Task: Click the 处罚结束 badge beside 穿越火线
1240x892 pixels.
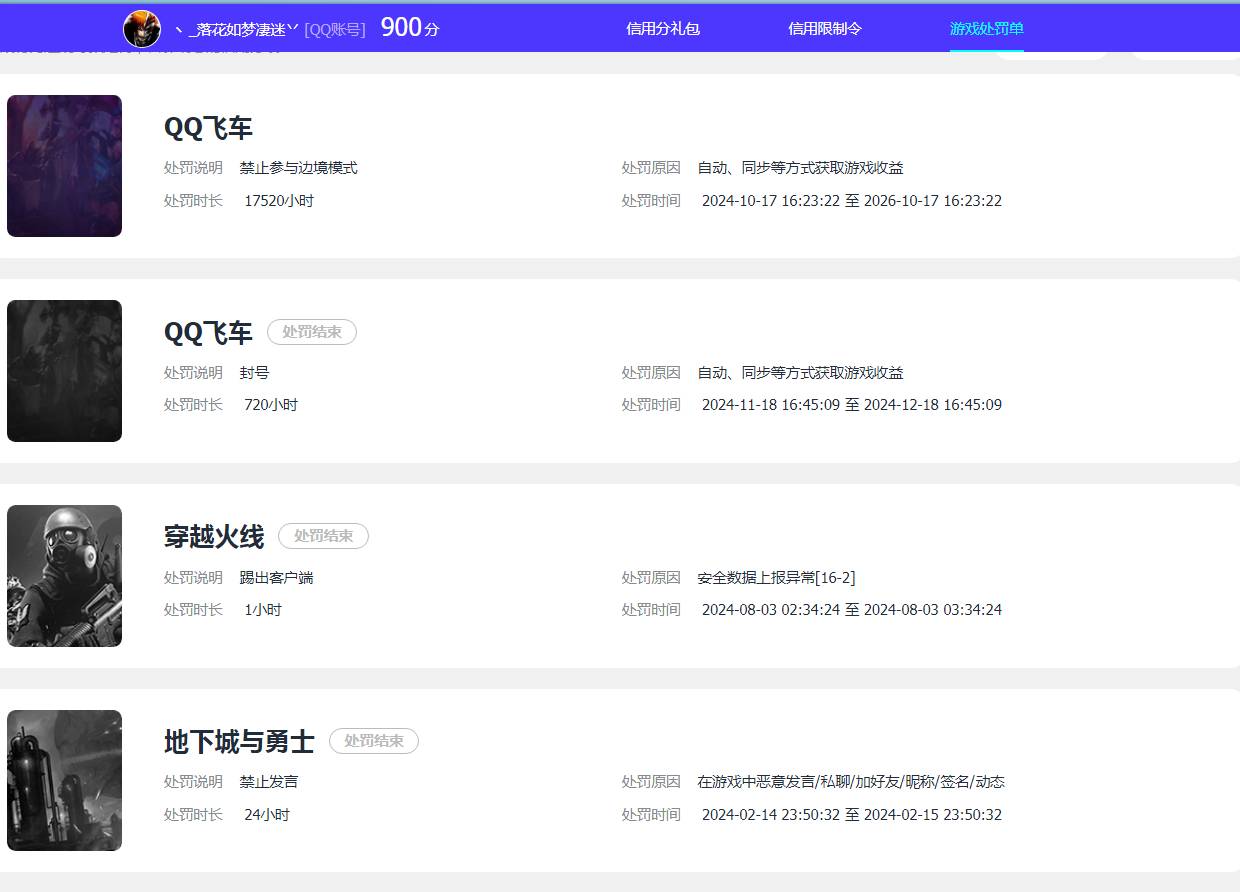Action: [323, 537]
